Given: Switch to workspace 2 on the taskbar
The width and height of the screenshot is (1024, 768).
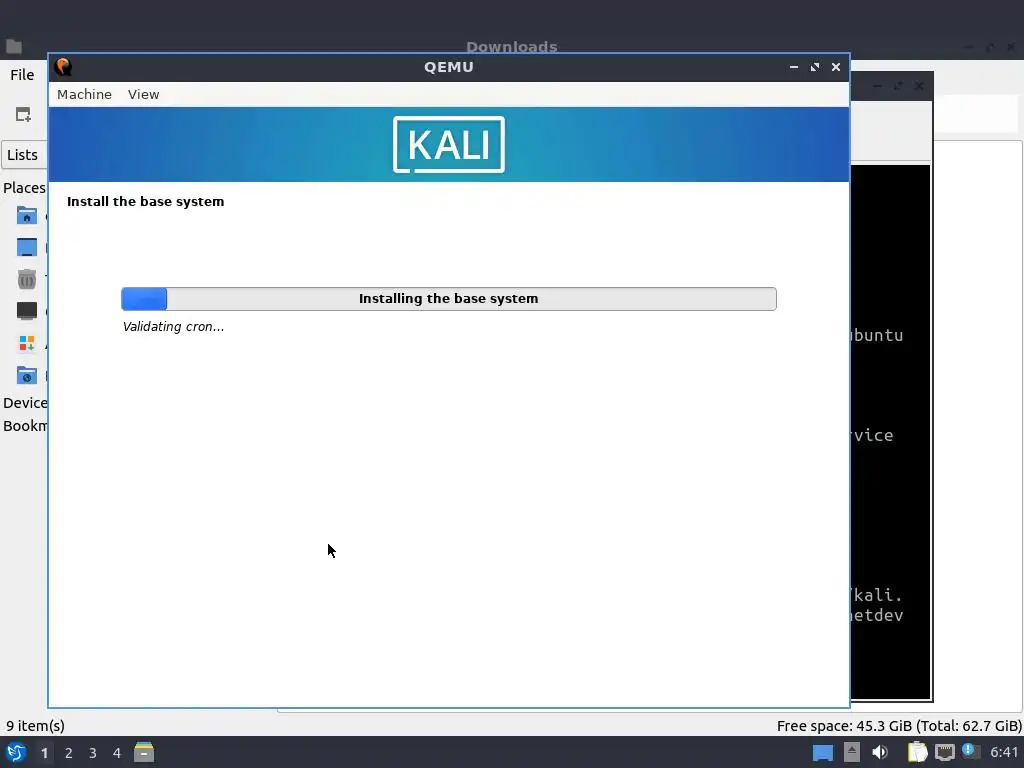Looking at the screenshot, I should coord(69,753).
